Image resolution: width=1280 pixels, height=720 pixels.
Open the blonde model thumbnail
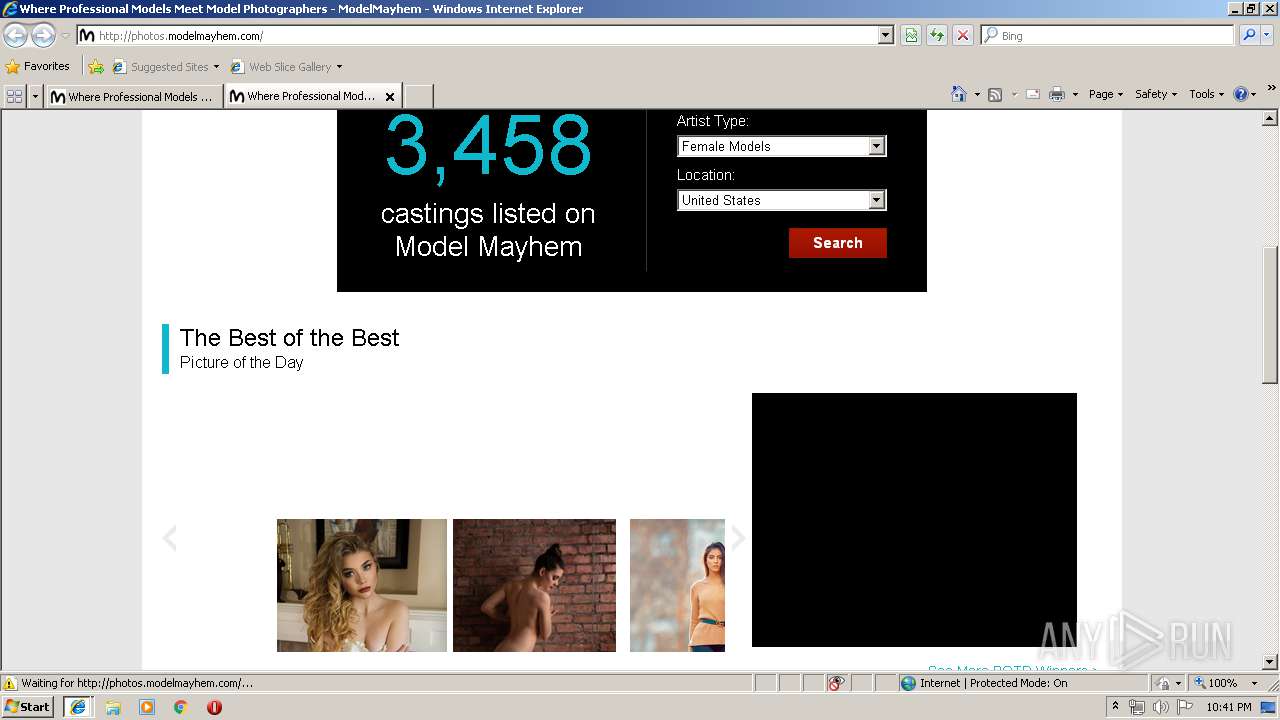(362, 585)
